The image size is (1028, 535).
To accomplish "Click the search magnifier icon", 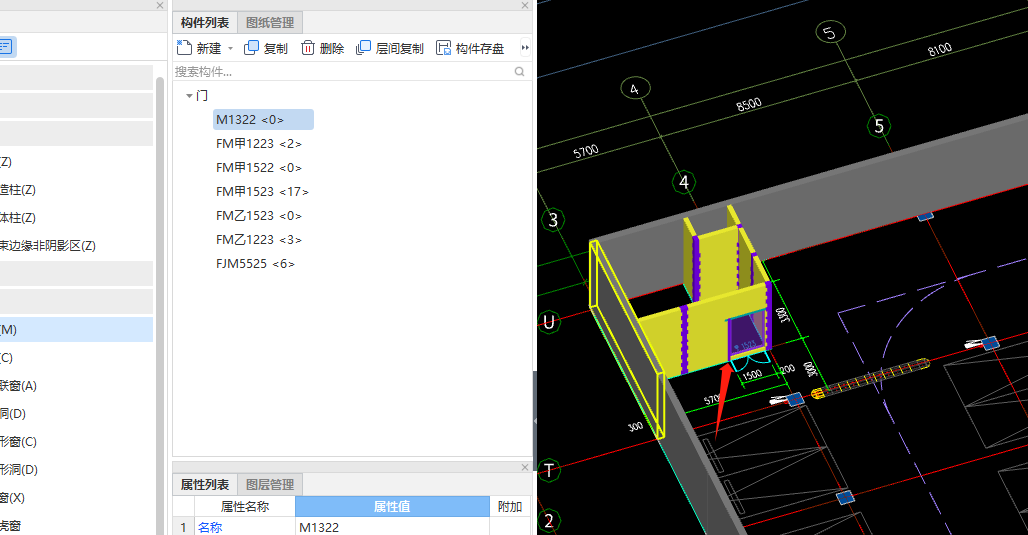I will click(520, 71).
